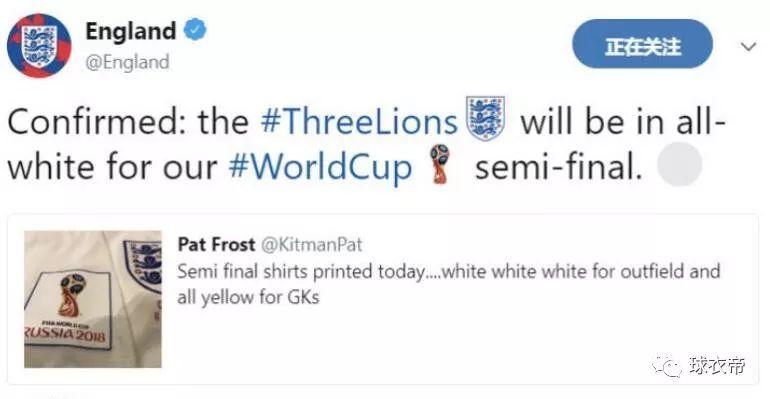Open the #WorldCup hashtag

point(320,167)
